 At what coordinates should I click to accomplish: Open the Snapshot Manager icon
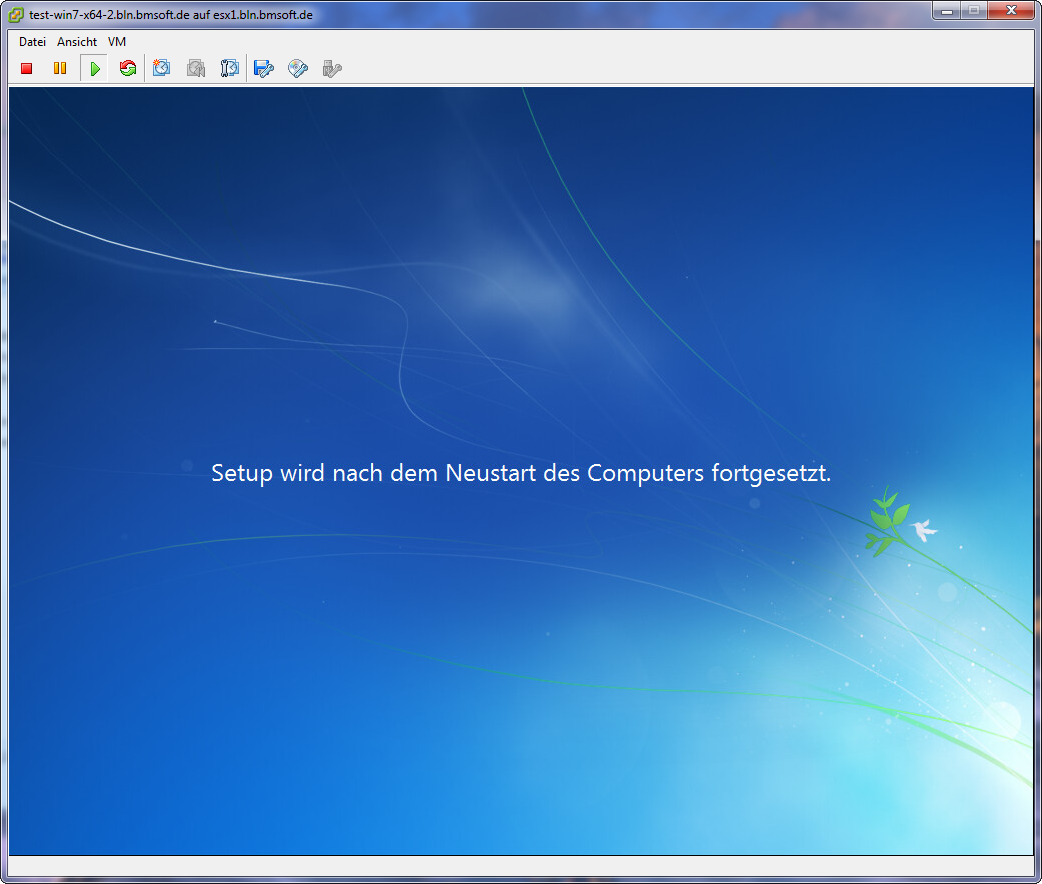point(229,68)
